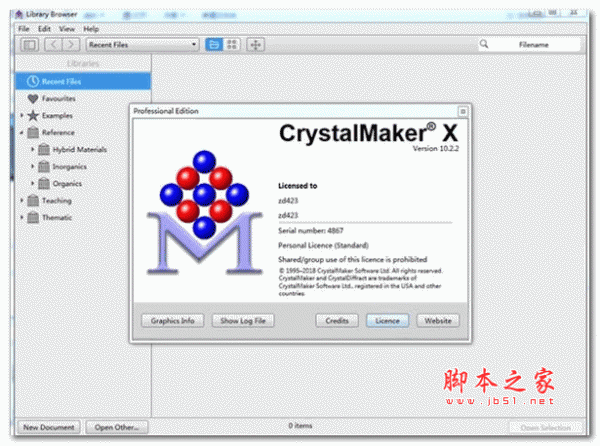Click the Open Other... button
600x446 pixels.
(x=117, y=427)
